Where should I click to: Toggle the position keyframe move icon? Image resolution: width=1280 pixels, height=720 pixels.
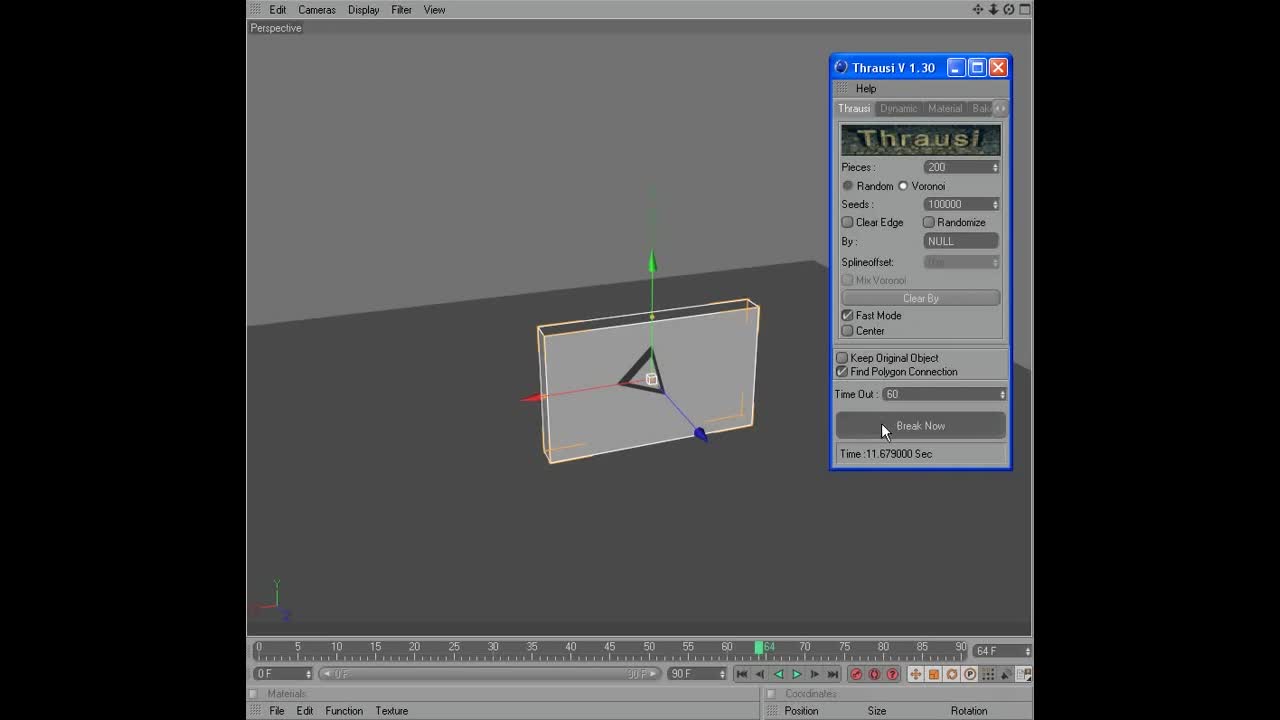[915, 674]
